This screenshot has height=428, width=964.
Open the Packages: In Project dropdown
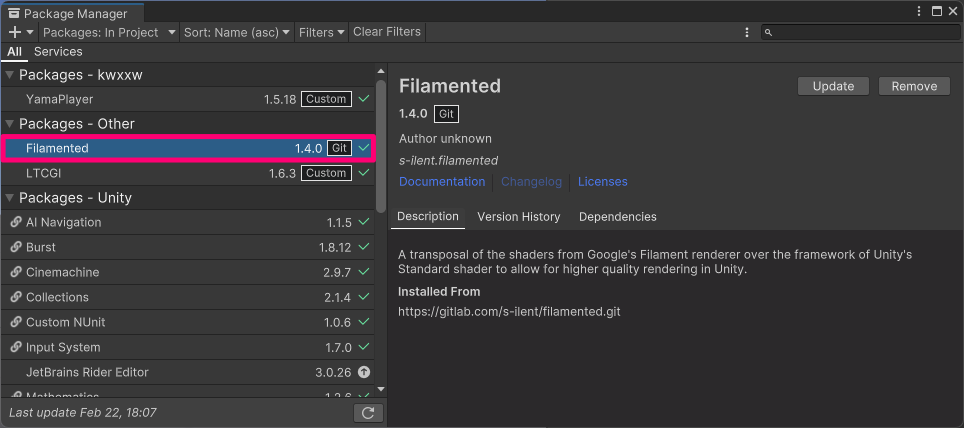[109, 33]
